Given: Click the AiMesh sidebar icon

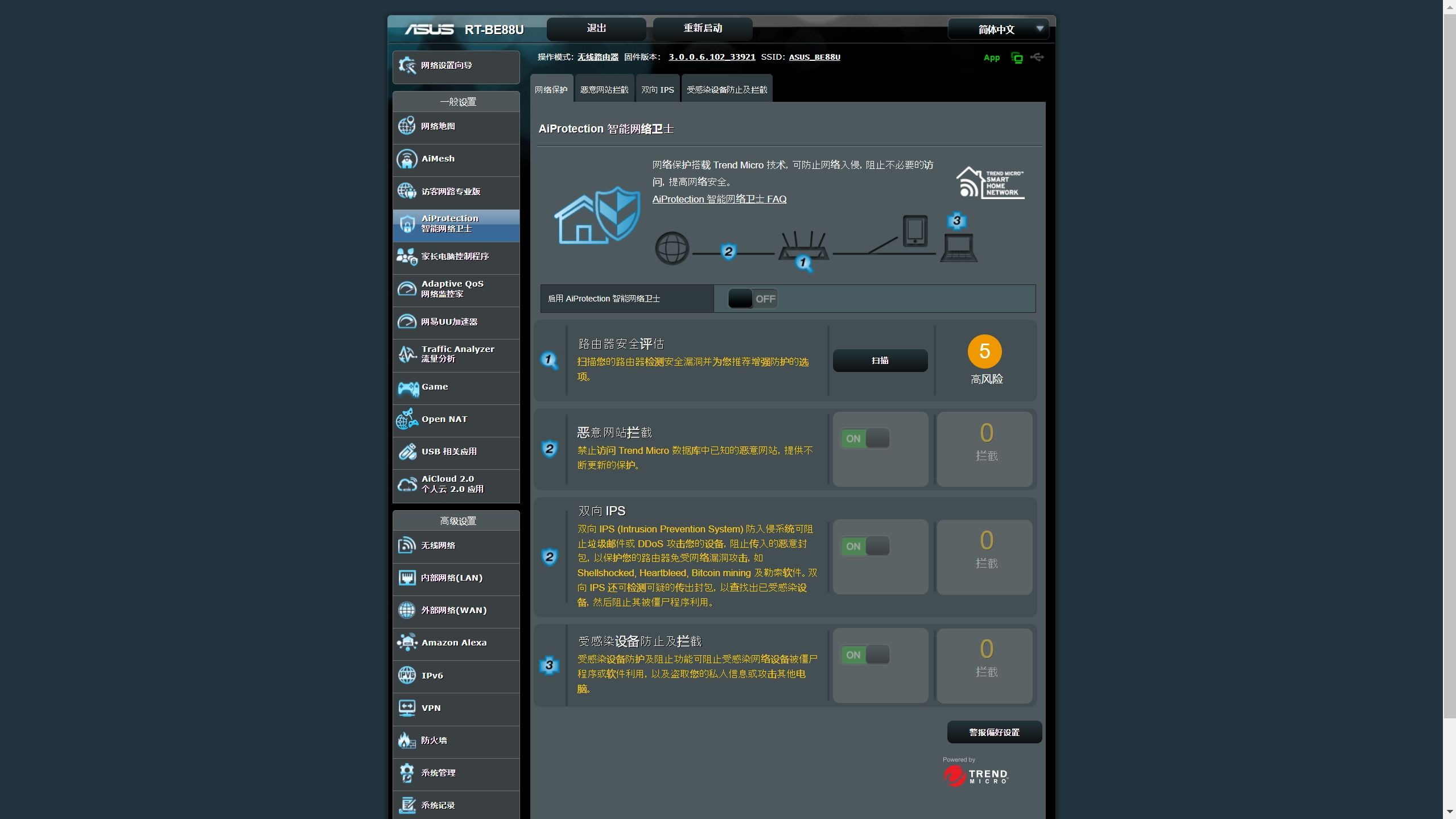Looking at the screenshot, I should 407,159.
